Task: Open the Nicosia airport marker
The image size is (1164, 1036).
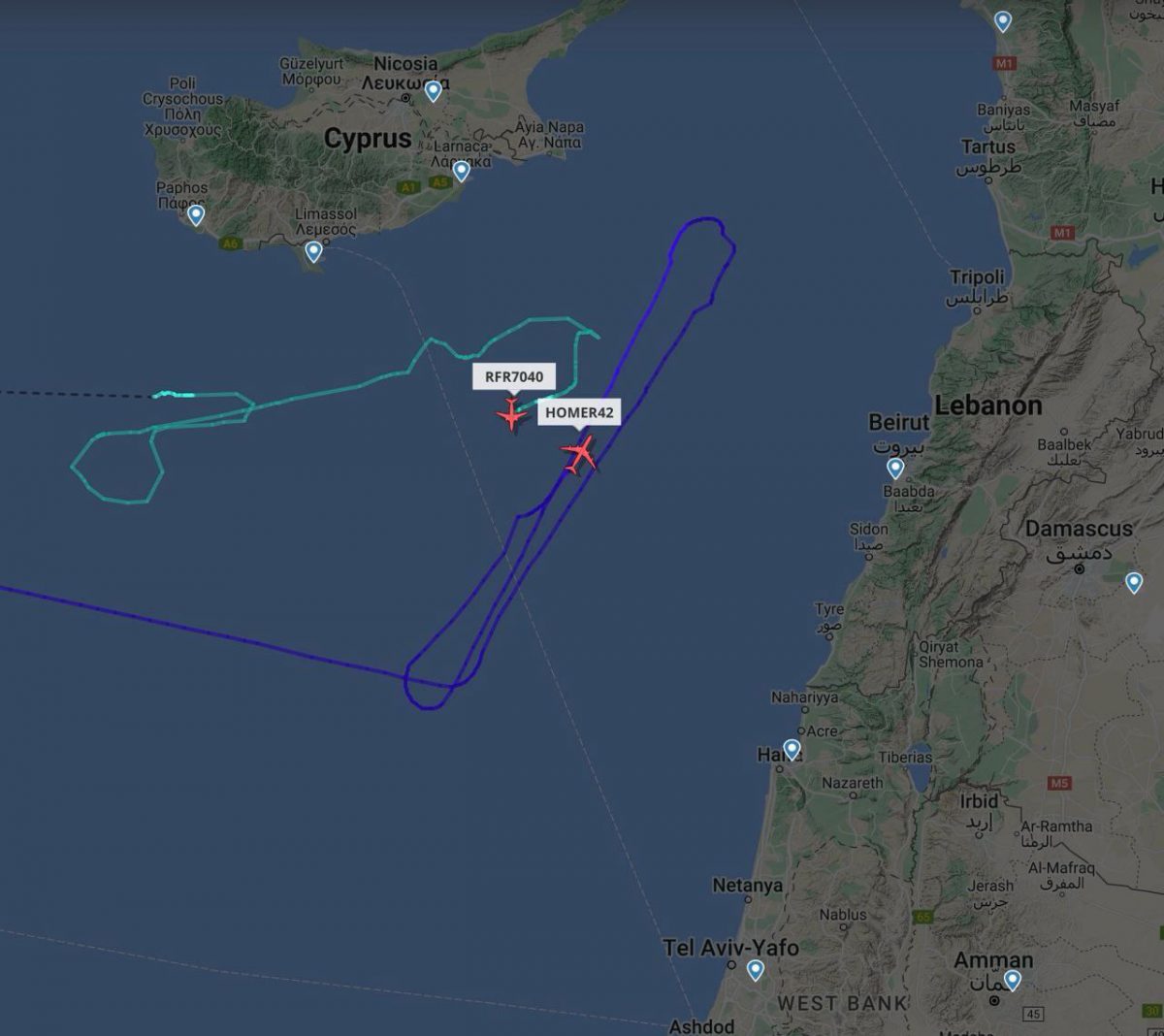Action: click(x=433, y=90)
